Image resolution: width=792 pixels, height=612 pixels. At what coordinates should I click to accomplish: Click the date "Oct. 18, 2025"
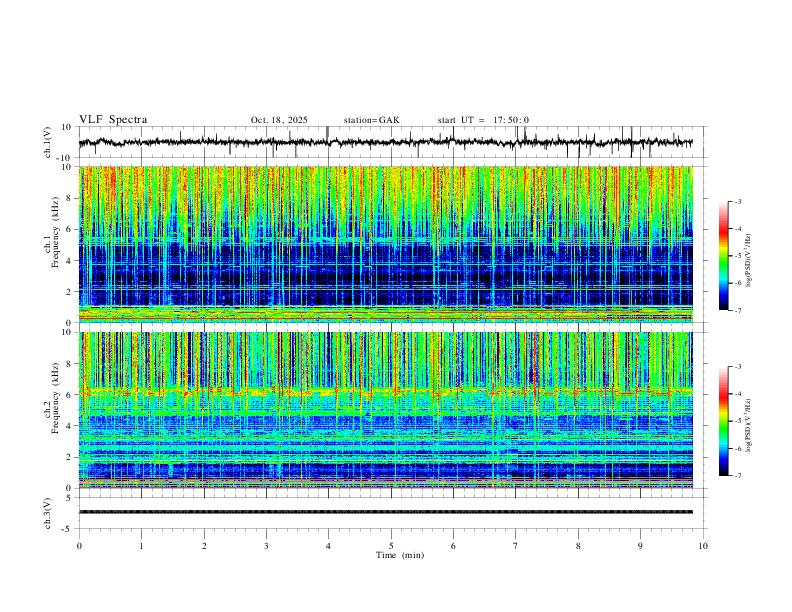[279, 120]
